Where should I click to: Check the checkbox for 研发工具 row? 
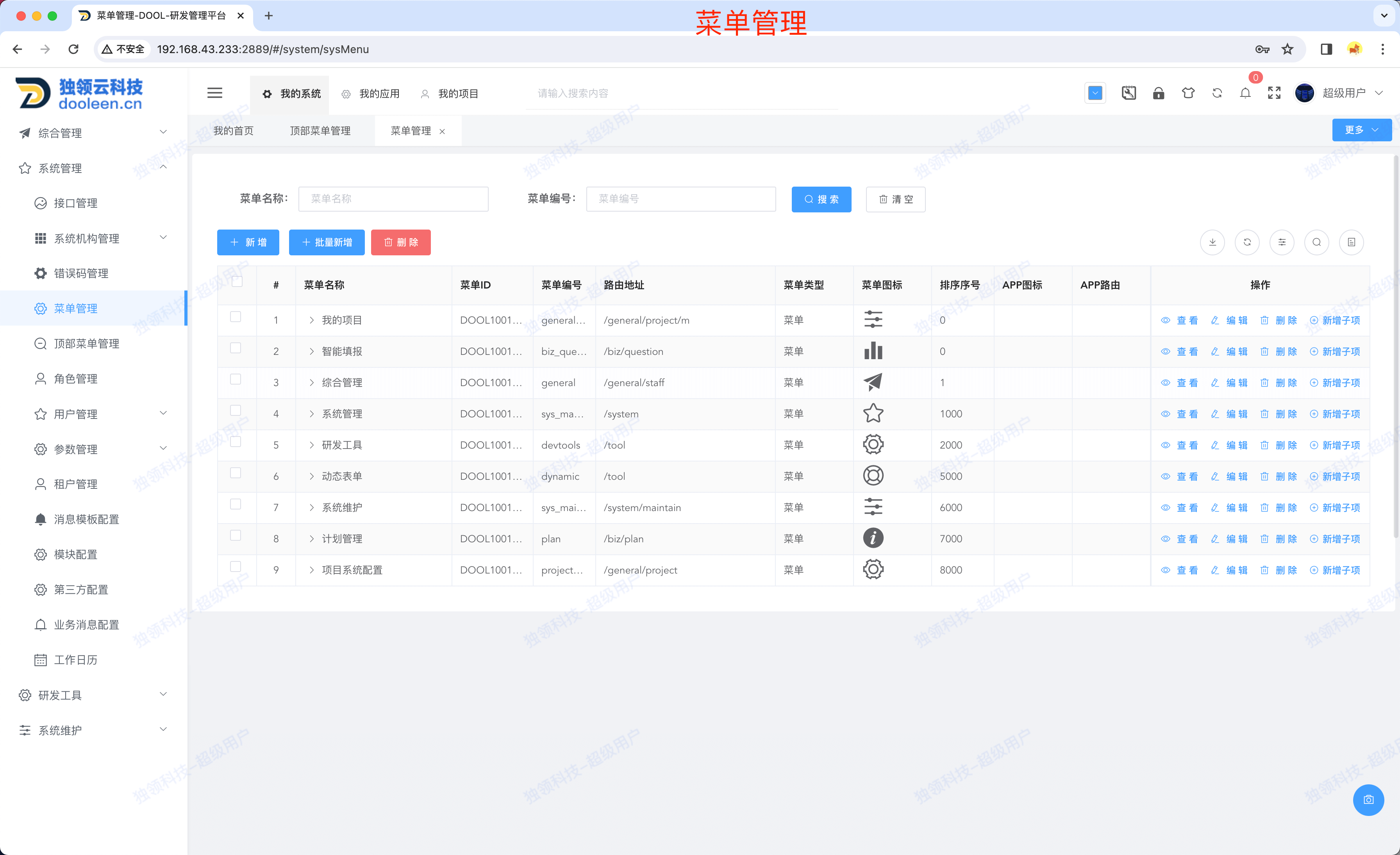tap(235, 442)
